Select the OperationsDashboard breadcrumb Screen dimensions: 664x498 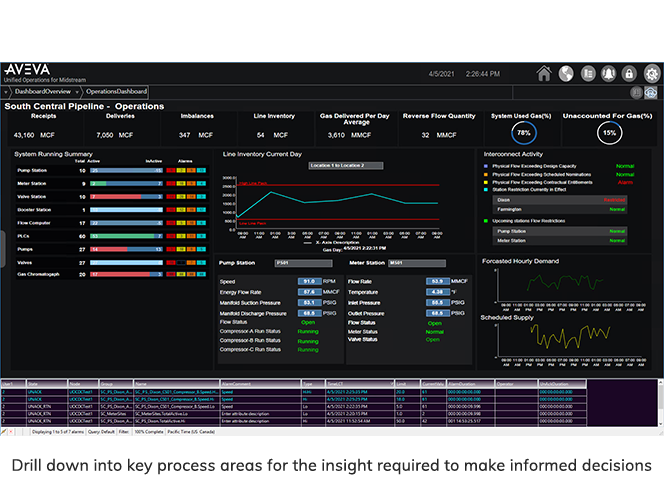116,91
